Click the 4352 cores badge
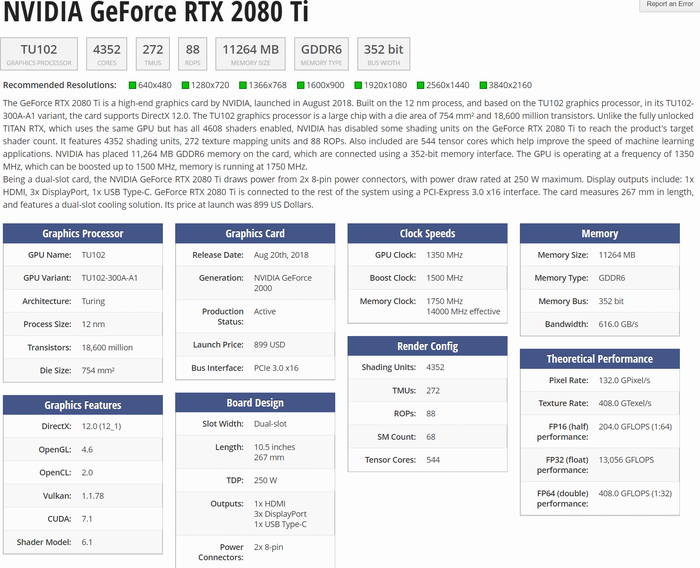 pyautogui.click(x=107, y=54)
